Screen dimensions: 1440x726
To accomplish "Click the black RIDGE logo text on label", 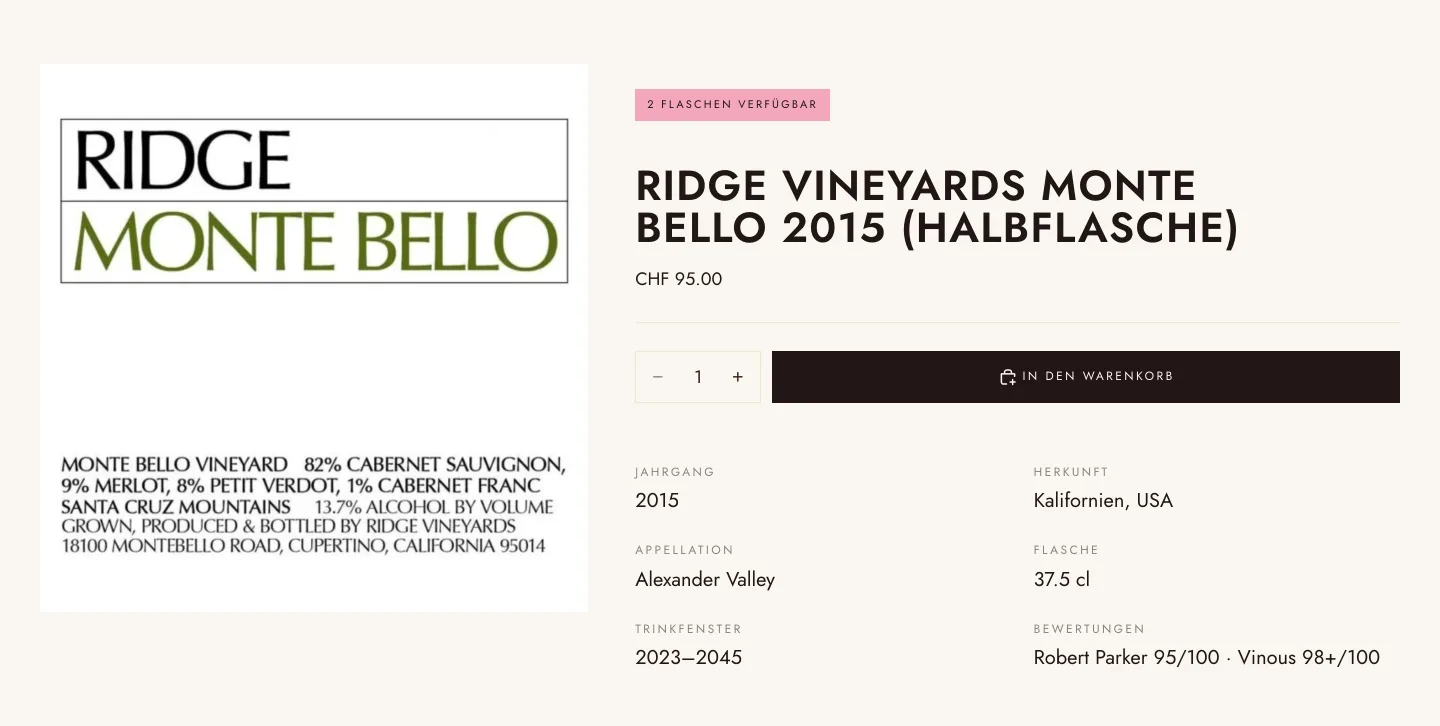I will tap(183, 160).
